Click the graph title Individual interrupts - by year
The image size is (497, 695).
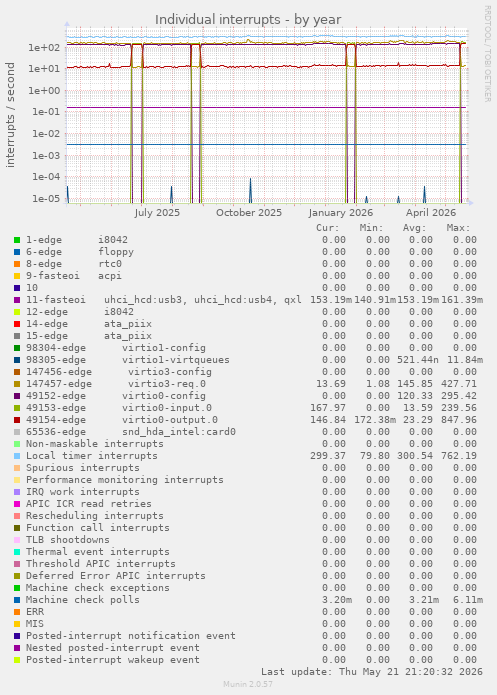248,20
